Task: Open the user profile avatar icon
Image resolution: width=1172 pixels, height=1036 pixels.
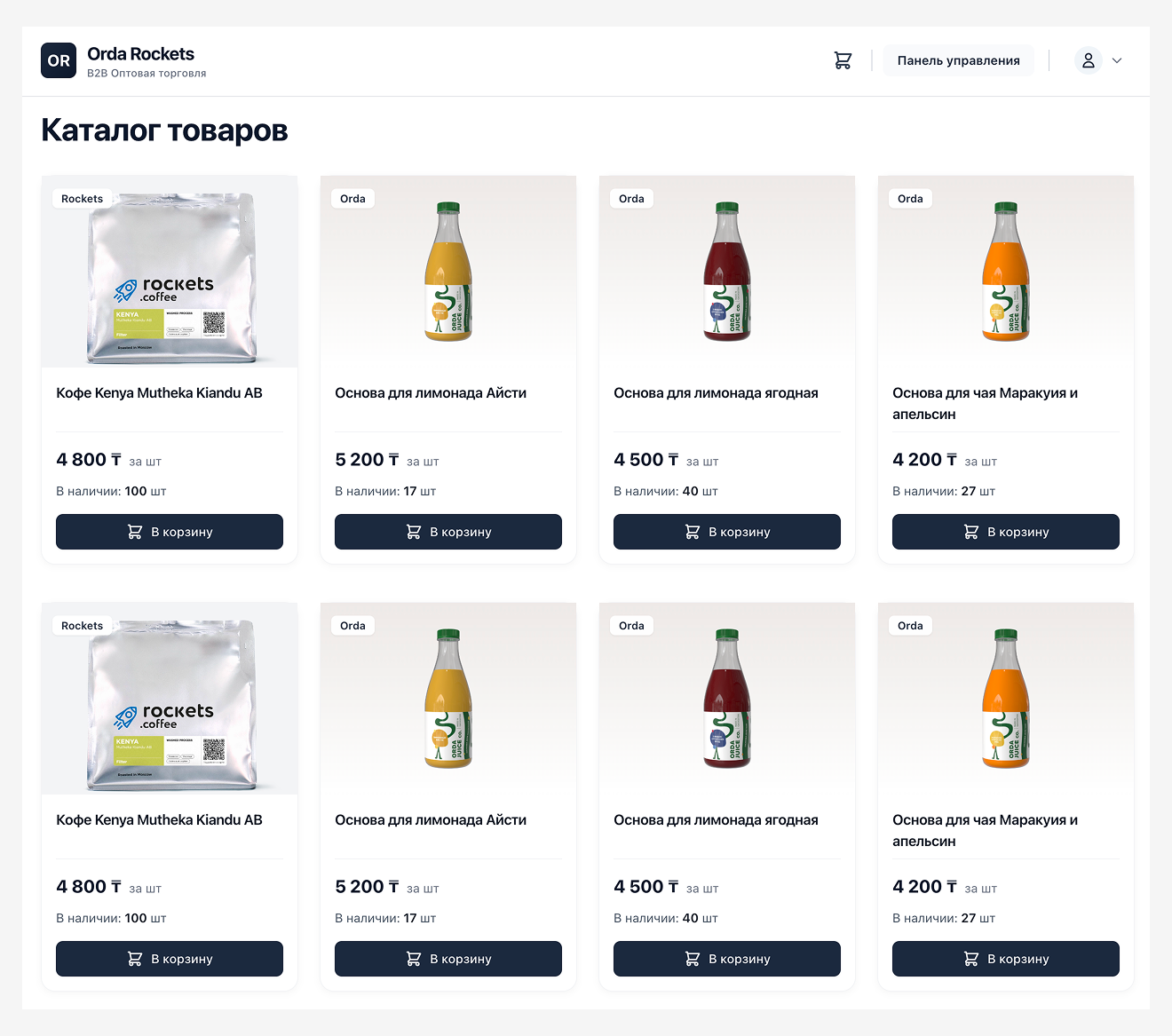Action: tap(1088, 60)
